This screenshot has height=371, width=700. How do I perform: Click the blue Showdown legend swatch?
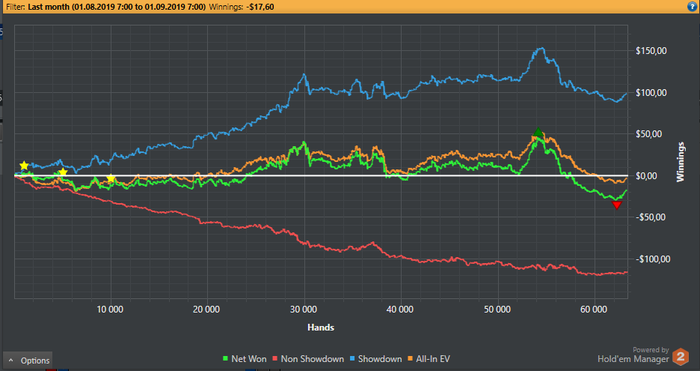(352, 359)
